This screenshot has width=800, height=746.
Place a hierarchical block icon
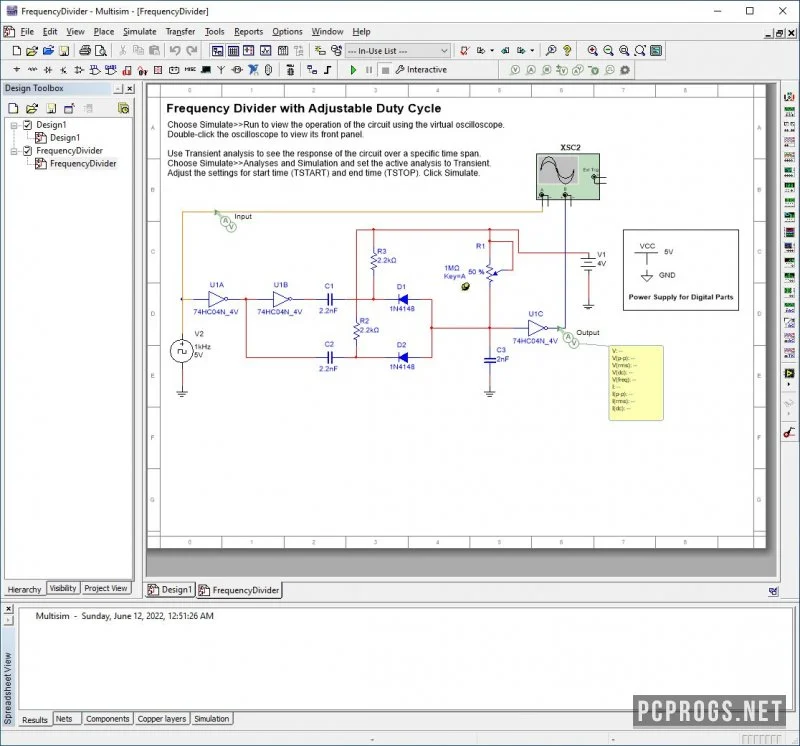pos(312,70)
